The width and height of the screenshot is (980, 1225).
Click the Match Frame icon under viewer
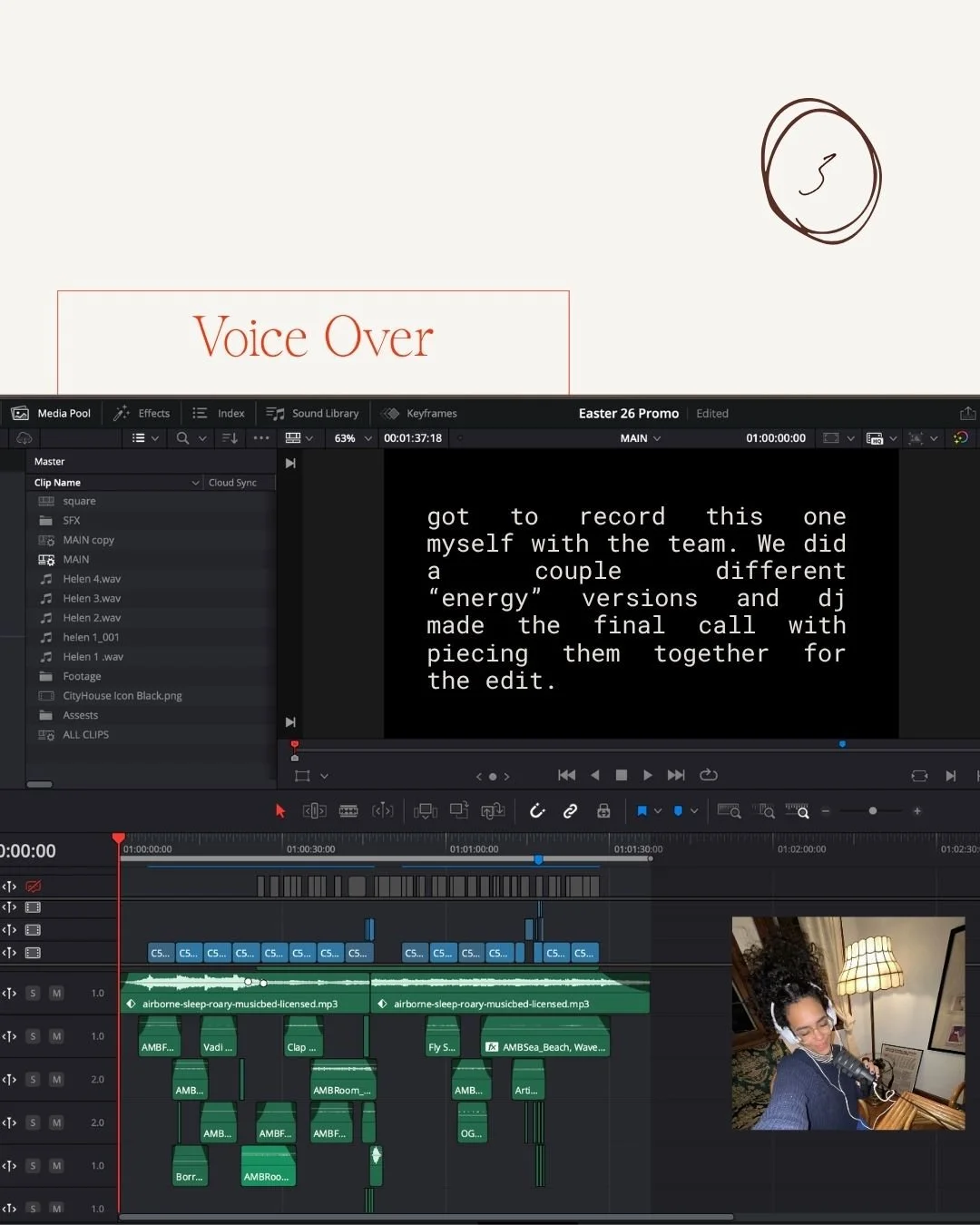[919, 776]
